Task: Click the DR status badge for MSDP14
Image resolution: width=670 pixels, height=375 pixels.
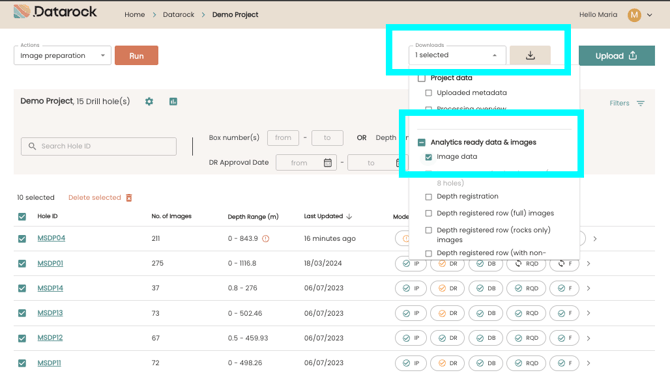Action: pos(448,288)
